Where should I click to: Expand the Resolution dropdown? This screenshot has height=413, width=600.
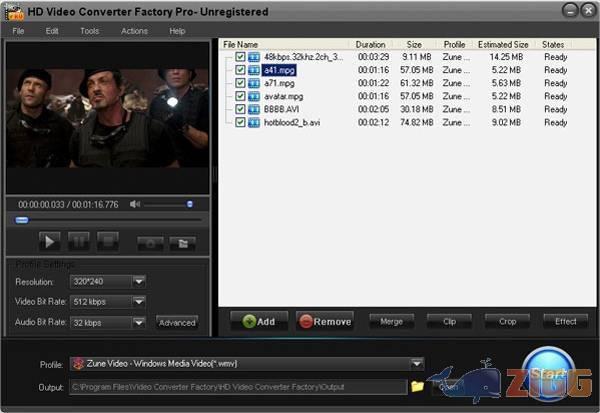point(139,281)
